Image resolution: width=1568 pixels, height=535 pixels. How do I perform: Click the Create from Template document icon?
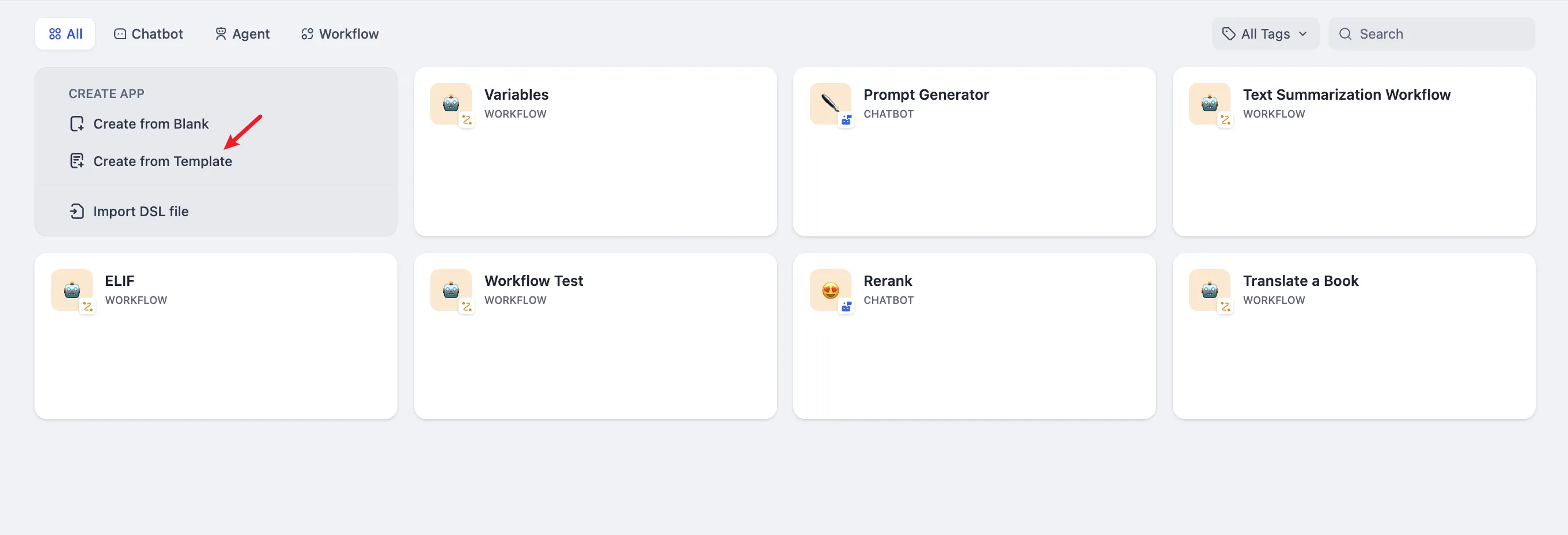77,161
